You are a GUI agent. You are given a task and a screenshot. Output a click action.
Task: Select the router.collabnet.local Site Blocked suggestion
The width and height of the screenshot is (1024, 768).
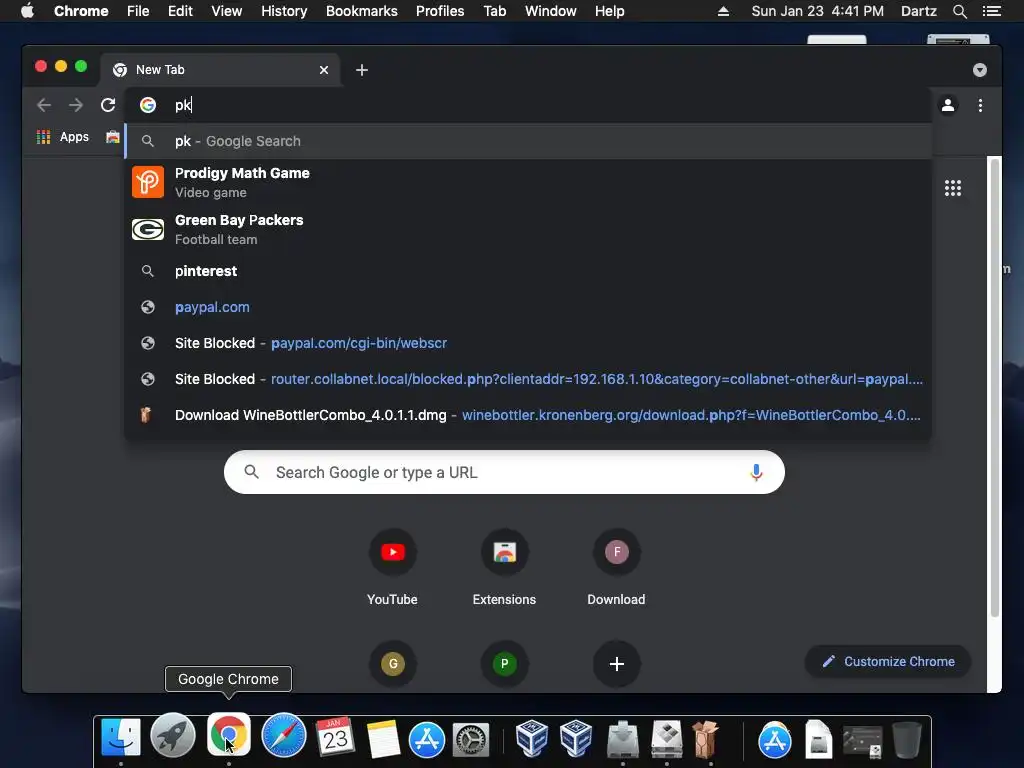point(528,379)
